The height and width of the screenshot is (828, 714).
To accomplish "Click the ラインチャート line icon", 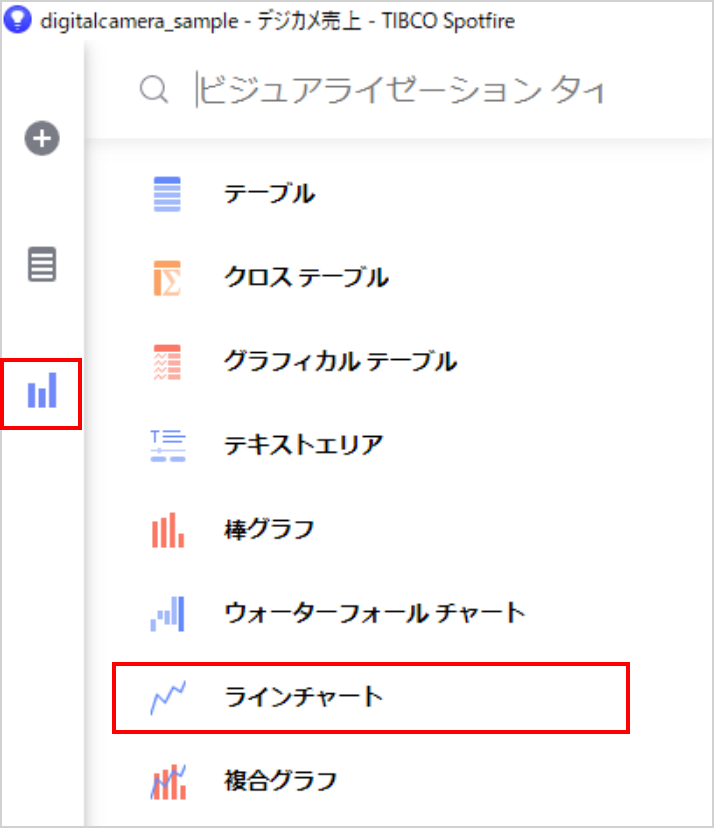I will [168, 698].
